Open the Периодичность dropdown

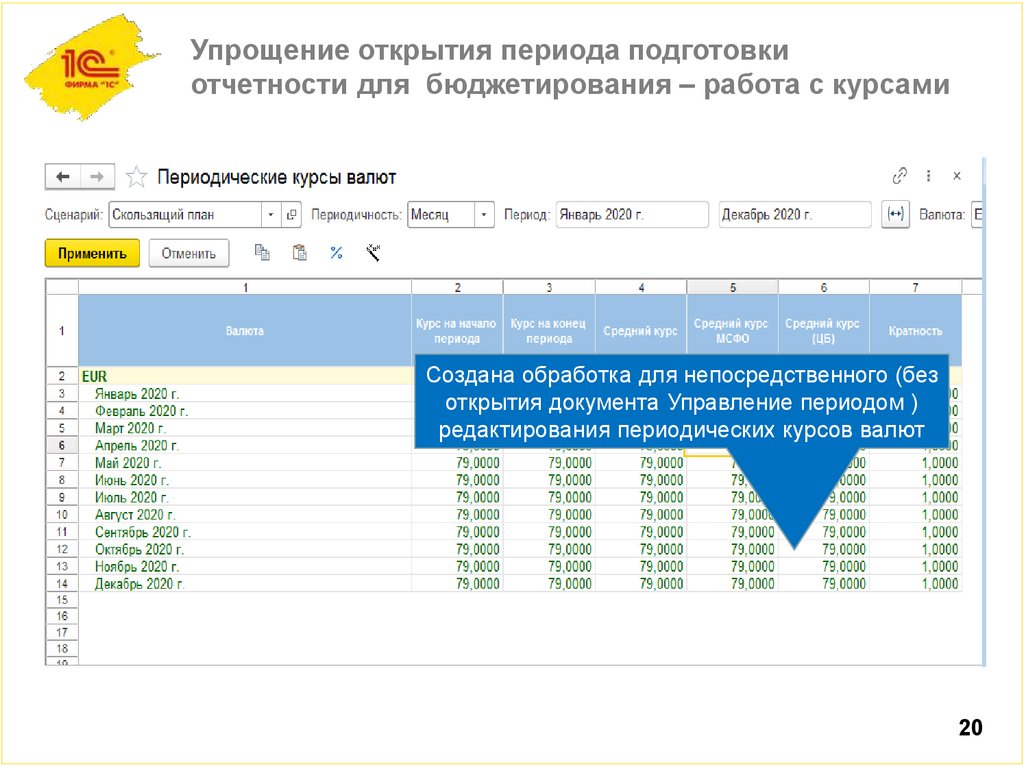pos(484,214)
